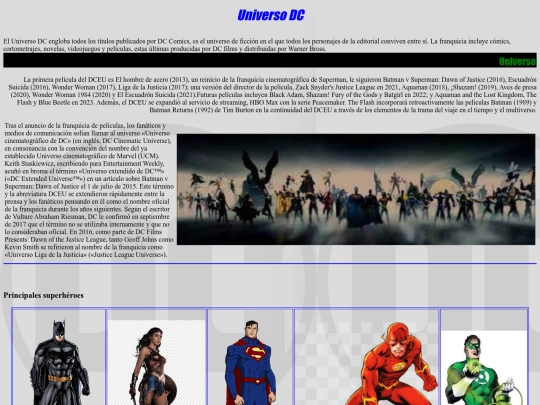Click the text 'Universo Liga de la Justicia'
The image size is (540, 405).
click(46, 255)
